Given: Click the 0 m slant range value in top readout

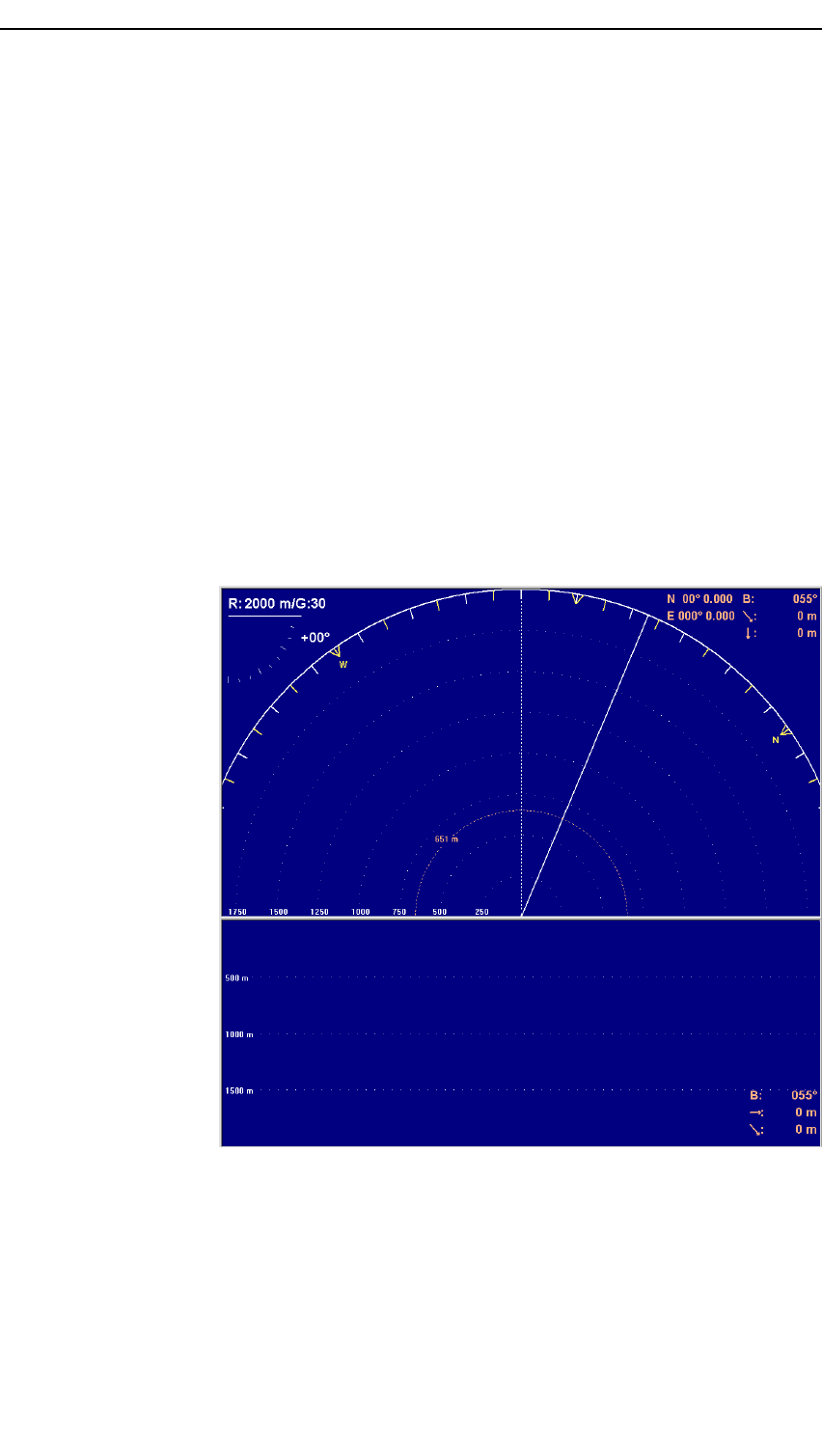Looking at the screenshot, I should [x=807, y=616].
